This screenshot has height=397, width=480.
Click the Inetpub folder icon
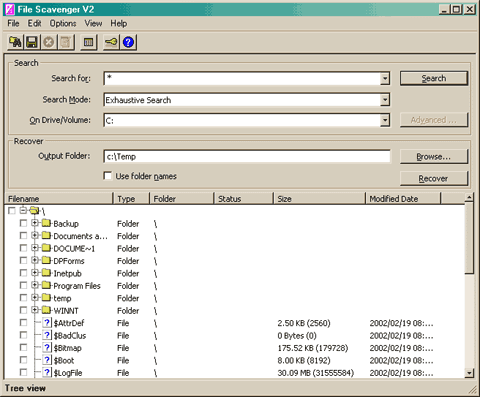point(46,273)
